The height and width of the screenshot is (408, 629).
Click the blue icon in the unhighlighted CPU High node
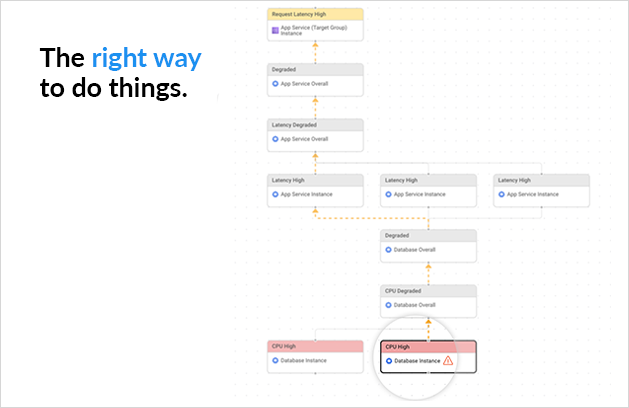point(276,360)
